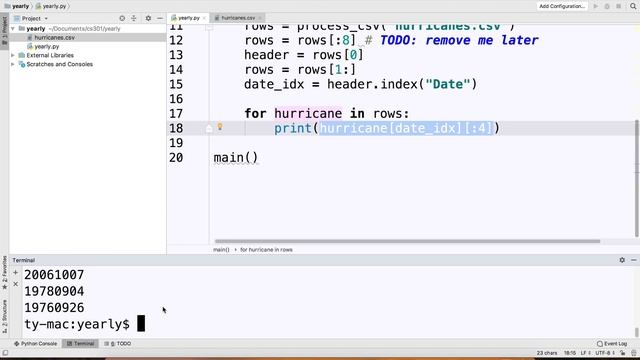Click the collapse all icon in Project panel
Viewport: 640px width, 360px height.
[134, 18]
